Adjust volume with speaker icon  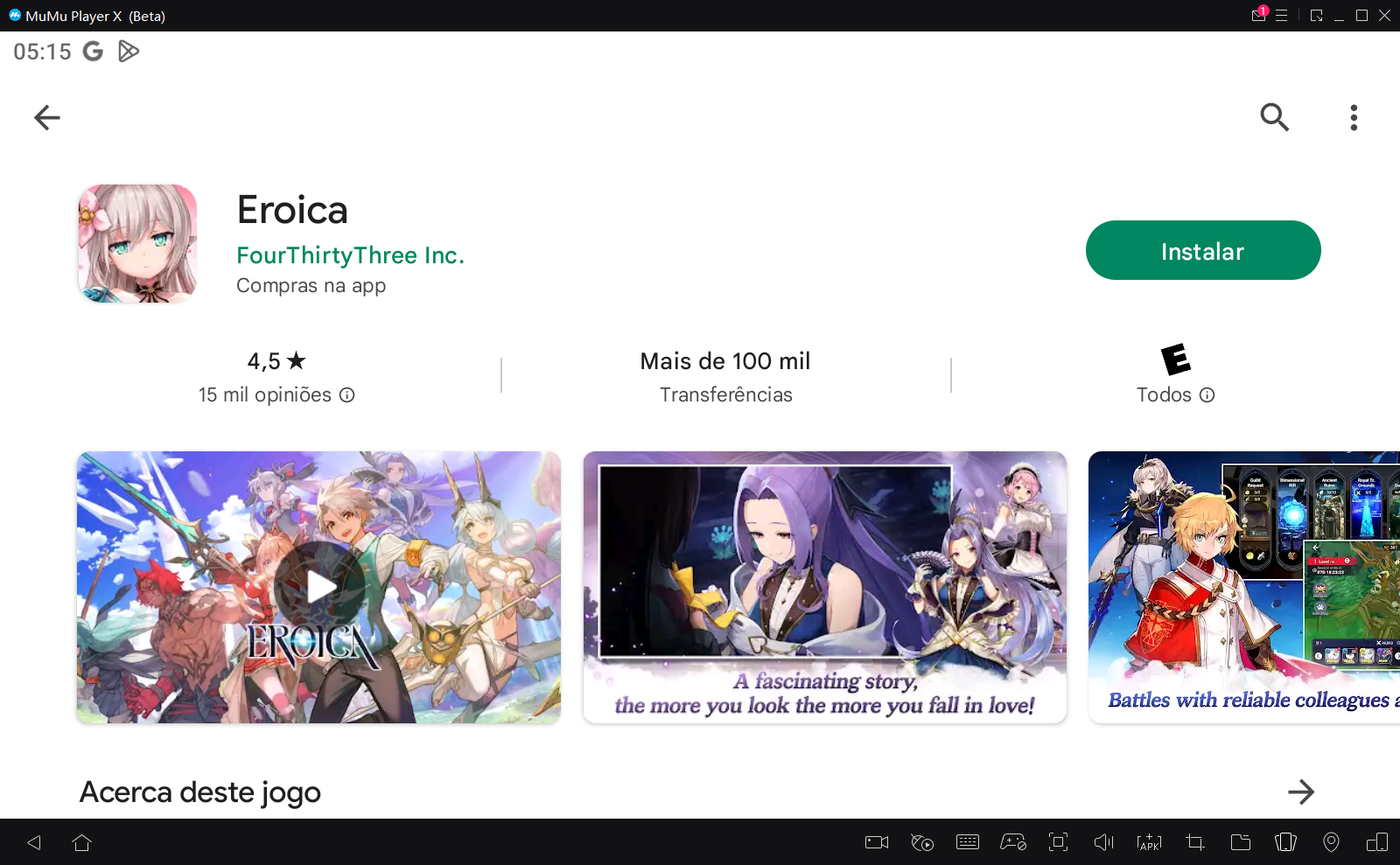[x=1104, y=842]
